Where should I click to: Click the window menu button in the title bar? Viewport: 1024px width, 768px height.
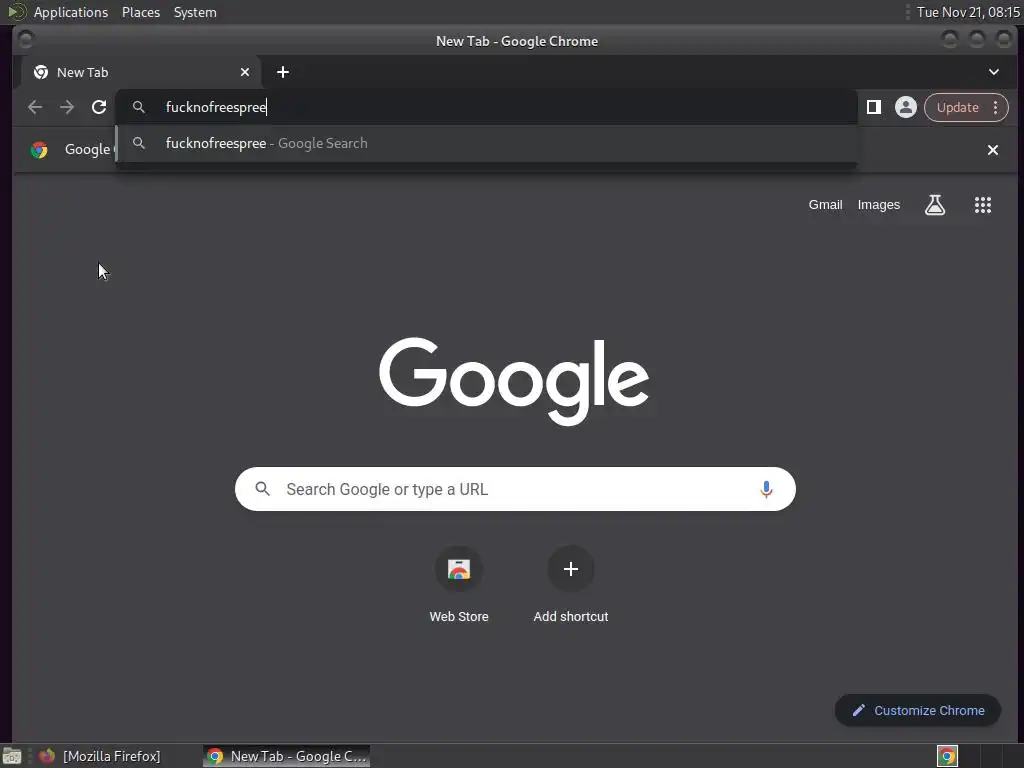tap(25, 40)
